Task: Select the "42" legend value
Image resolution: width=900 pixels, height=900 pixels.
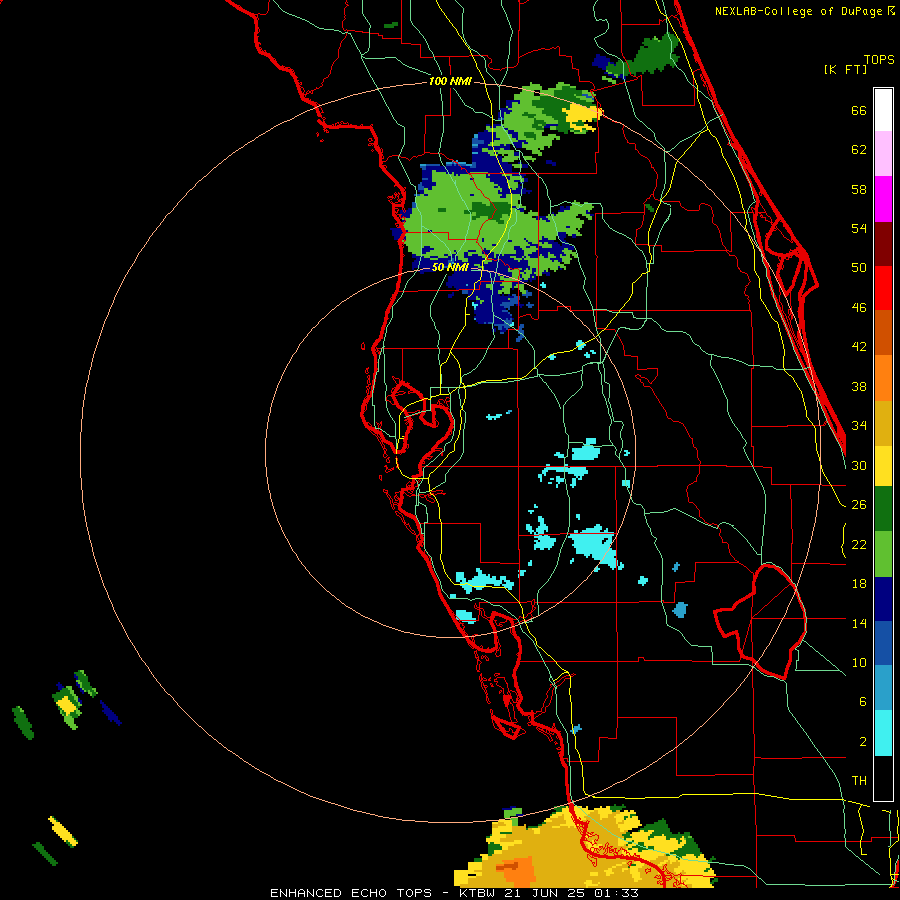Action: pyautogui.click(x=859, y=347)
